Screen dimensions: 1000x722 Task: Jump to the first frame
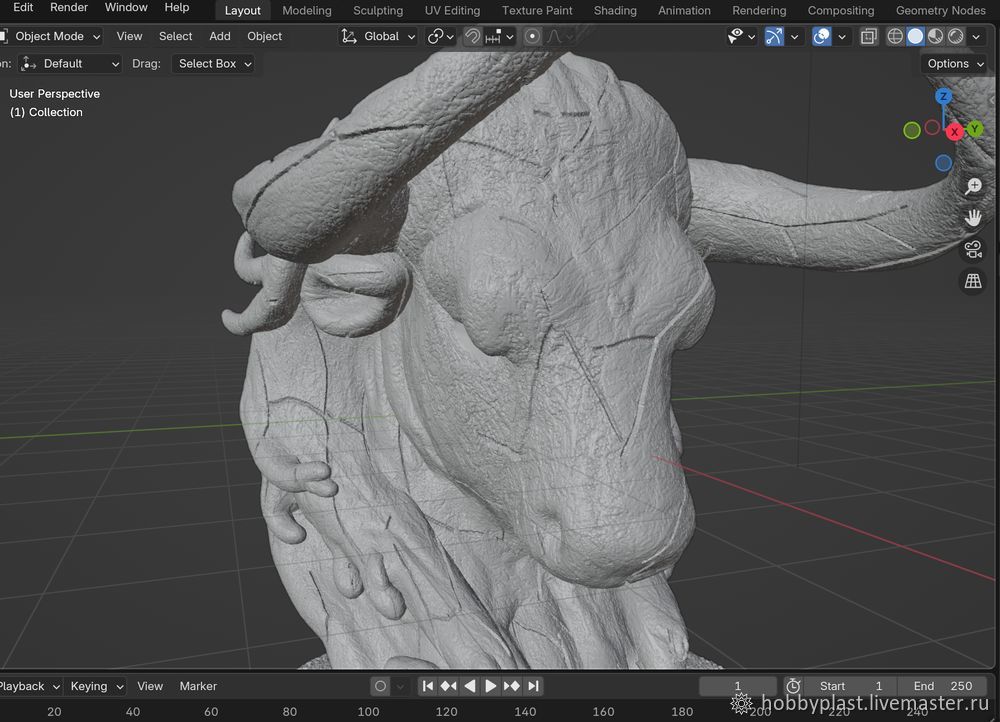point(428,686)
